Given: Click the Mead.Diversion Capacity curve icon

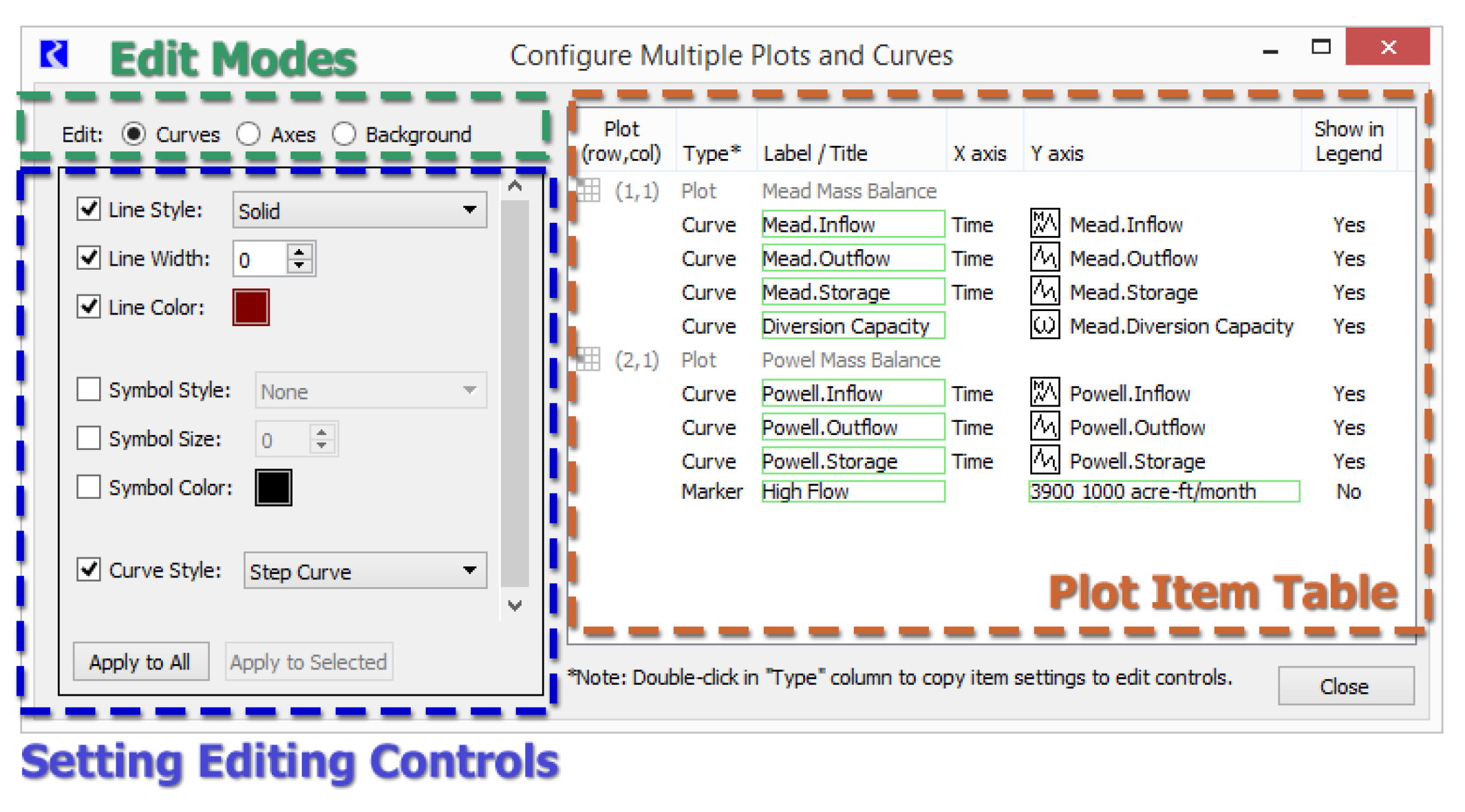Looking at the screenshot, I should [1044, 325].
